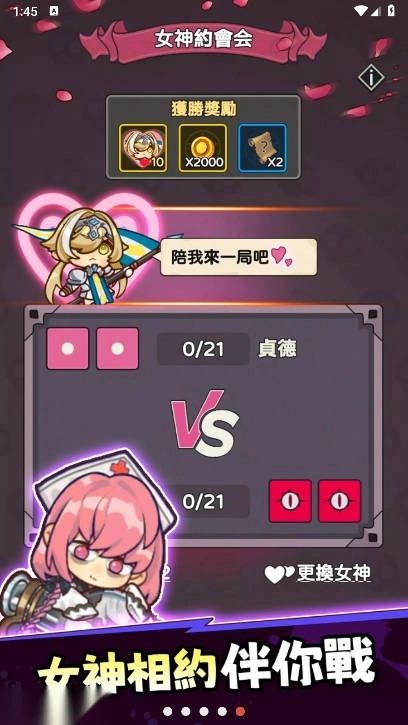Image resolution: width=408 pixels, height=725 pixels.
Task: Select the gold coin X2000 reward
Action: [x=203, y=148]
